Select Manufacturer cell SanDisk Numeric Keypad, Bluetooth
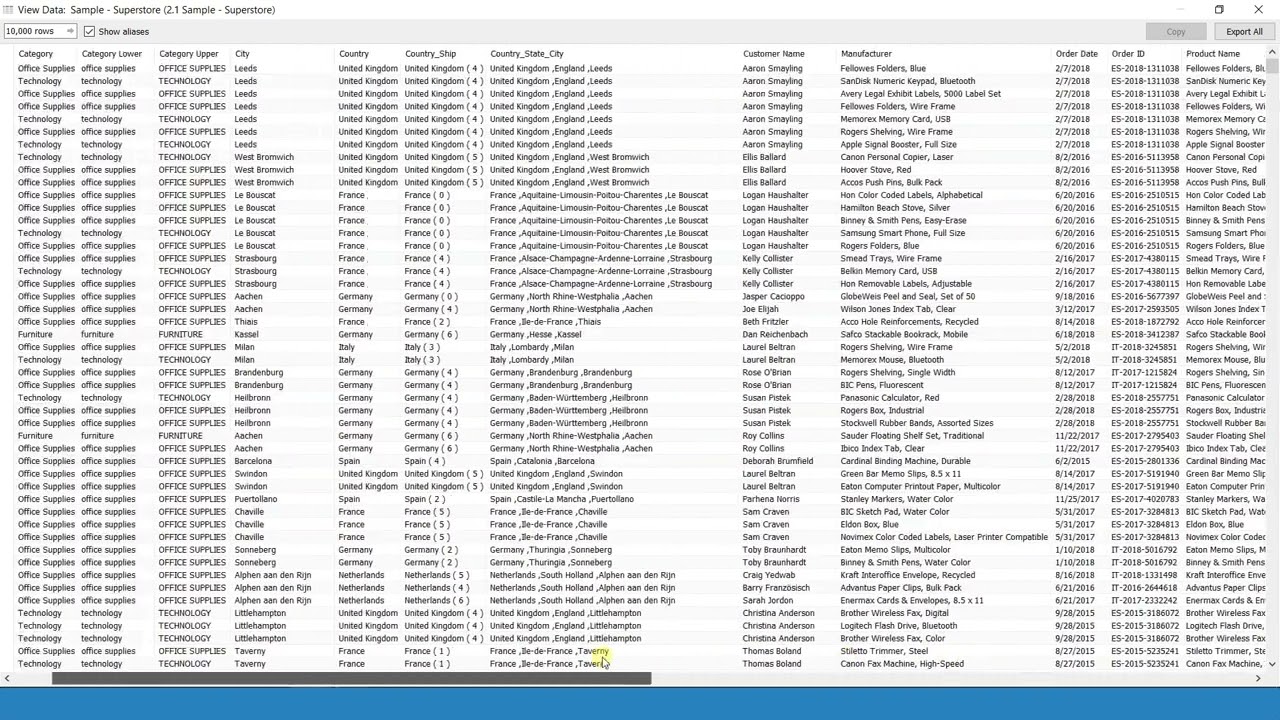Image resolution: width=1280 pixels, height=720 pixels. (x=907, y=81)
